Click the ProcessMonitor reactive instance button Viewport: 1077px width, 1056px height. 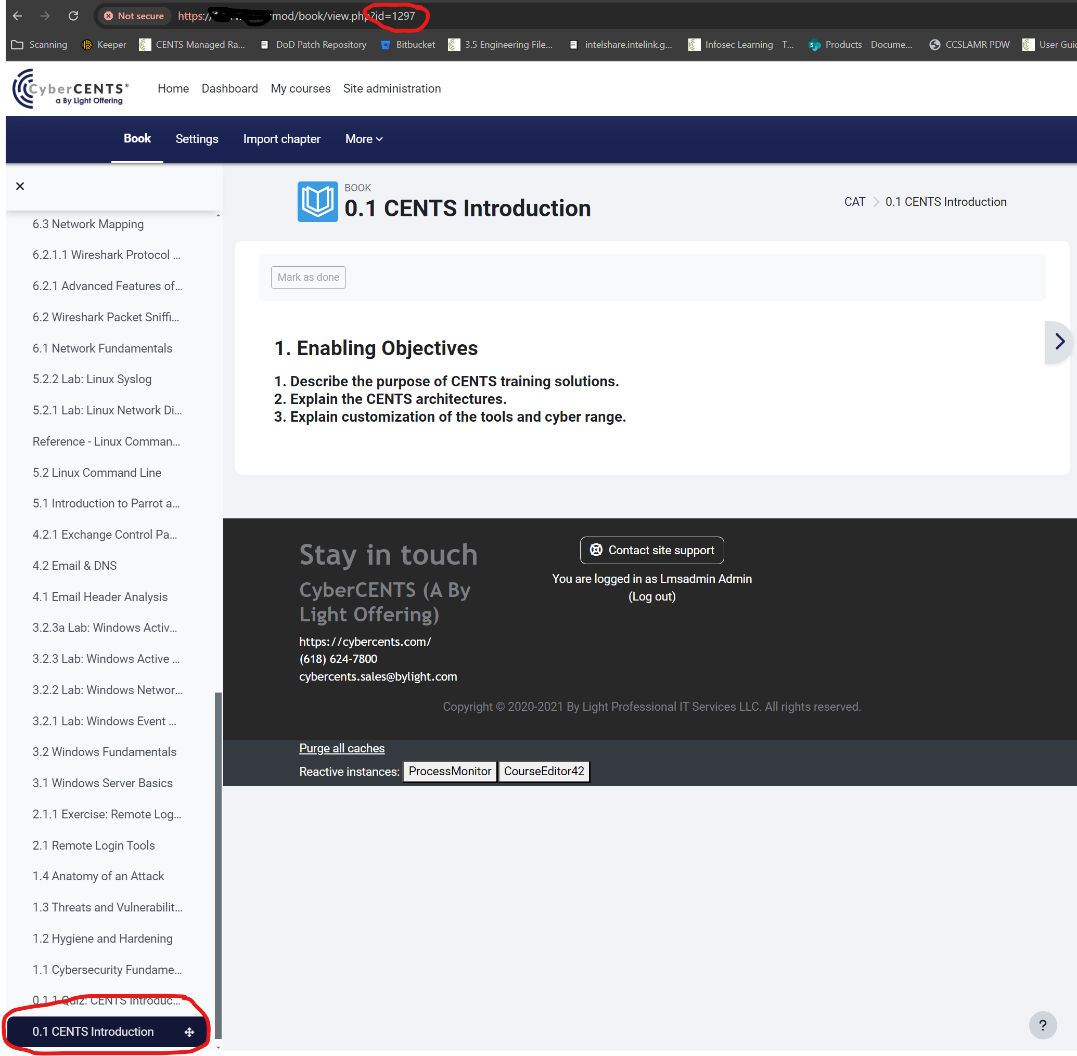(450, 771)
